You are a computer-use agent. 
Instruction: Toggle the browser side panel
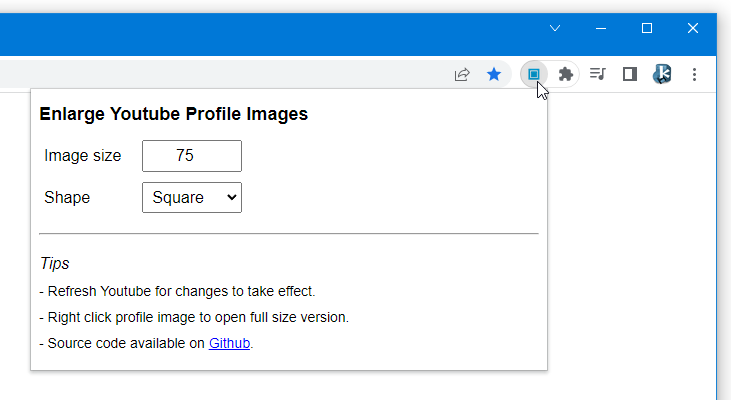[630, 74]
